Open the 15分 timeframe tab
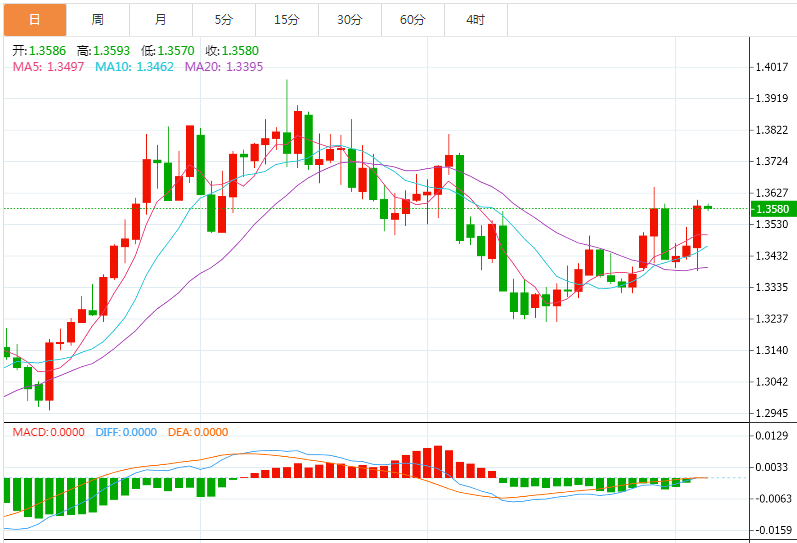This screenshot has height=543, width=797. 287,20
